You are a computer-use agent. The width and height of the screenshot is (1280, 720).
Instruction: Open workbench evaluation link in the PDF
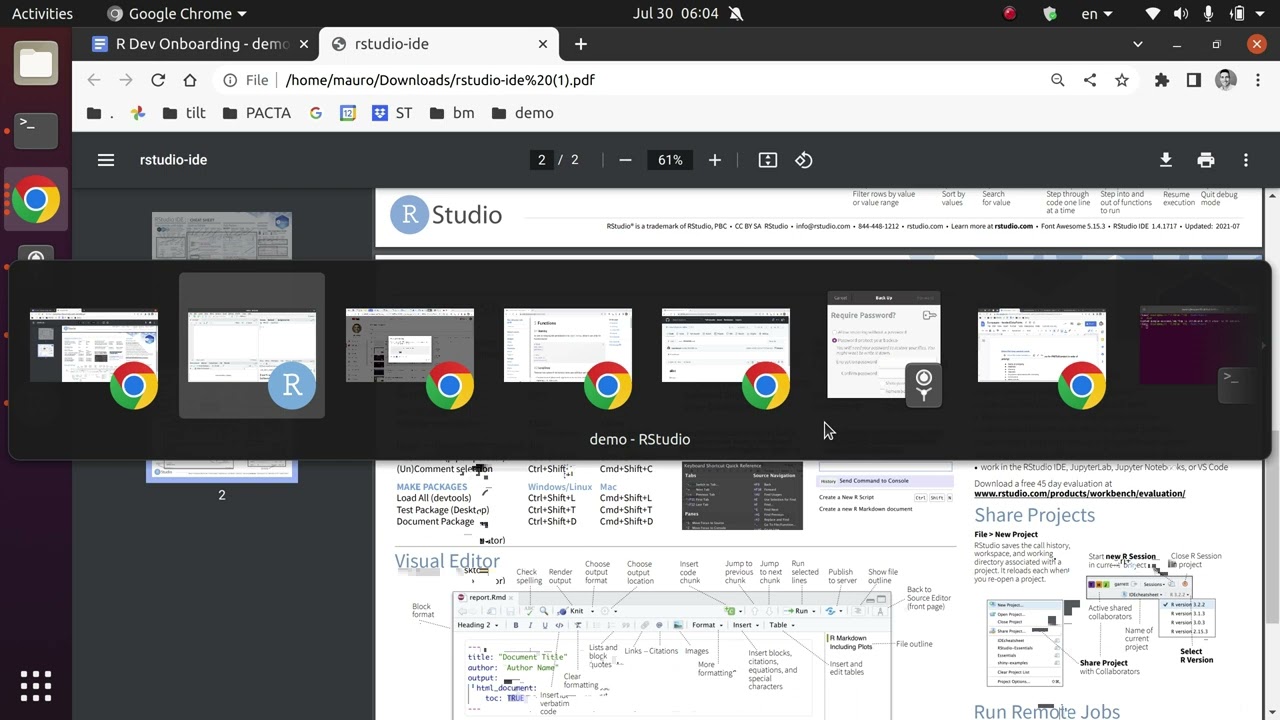tap(1079, 493)
